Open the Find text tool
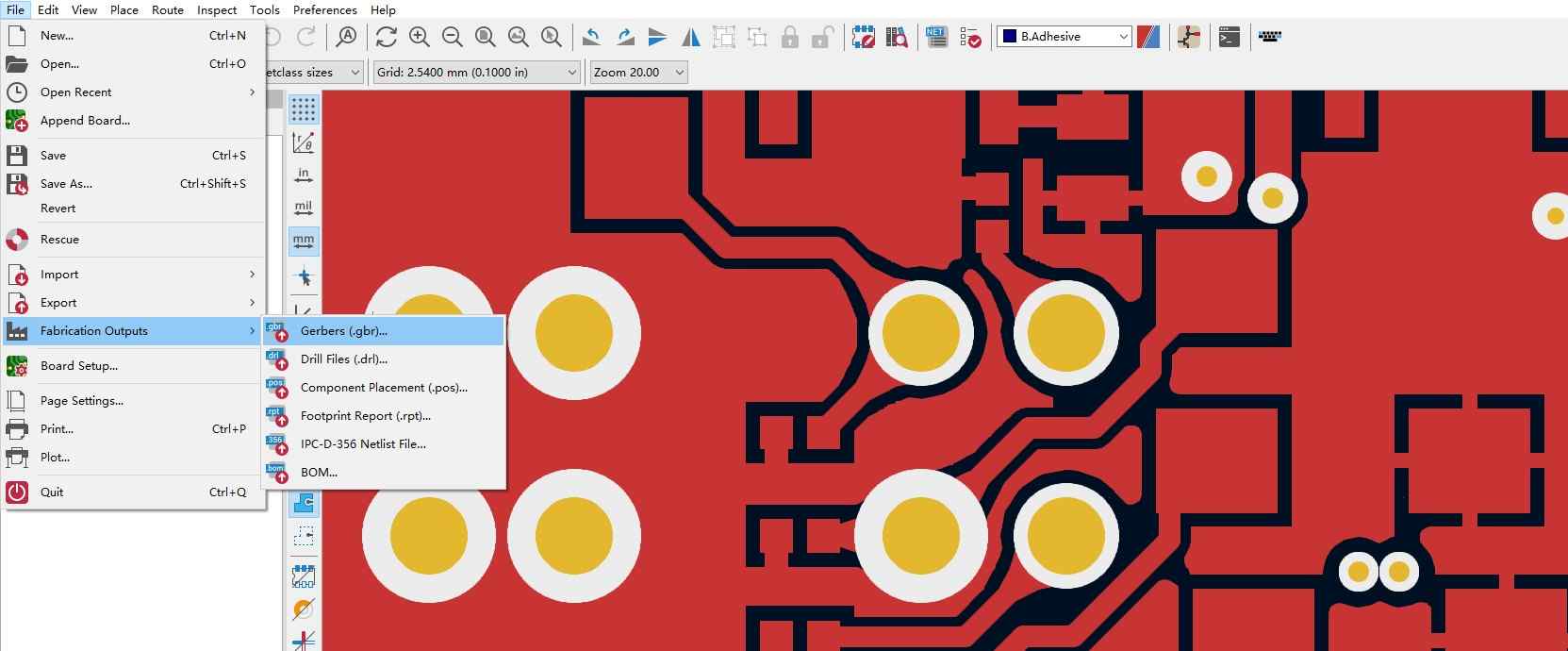The height and width of the screenshot is (651, 1568). (347, 37)
